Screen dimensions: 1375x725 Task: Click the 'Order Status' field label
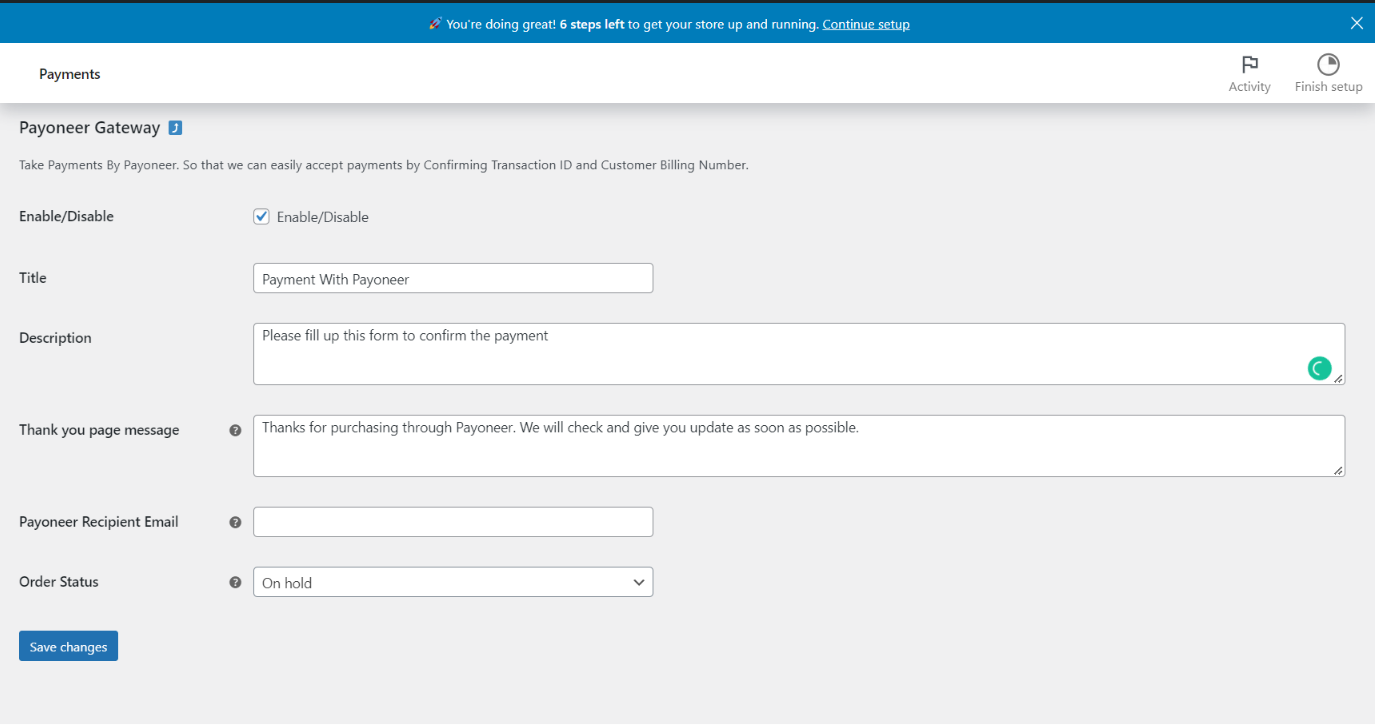click(59, 581)
